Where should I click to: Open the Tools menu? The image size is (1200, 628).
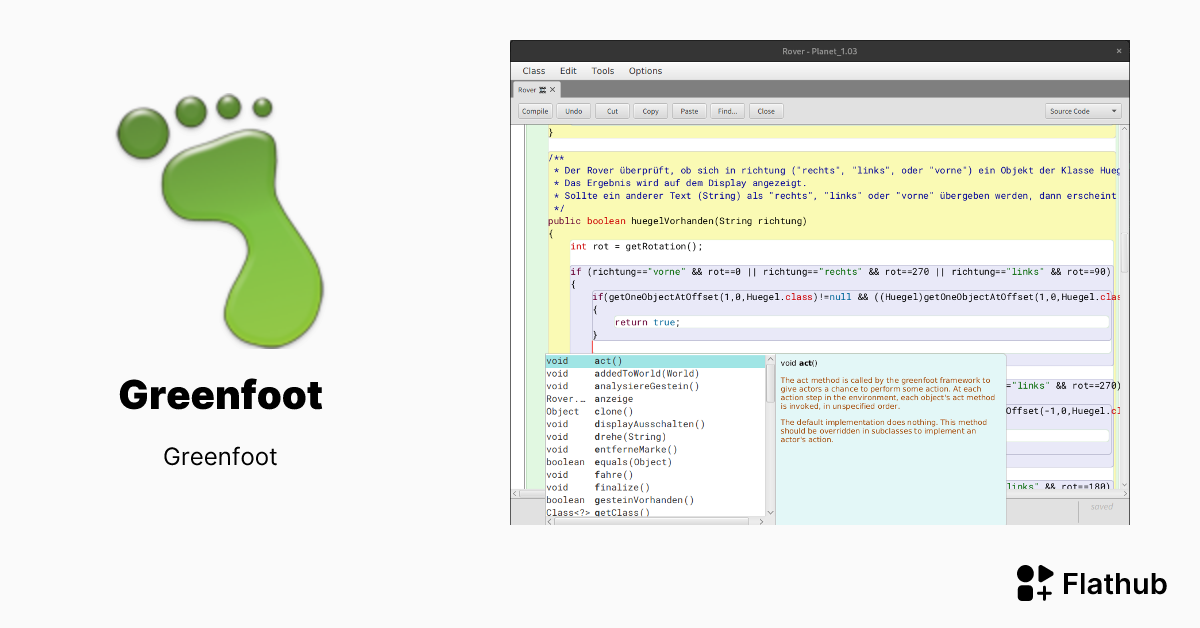tap(603, 70)
